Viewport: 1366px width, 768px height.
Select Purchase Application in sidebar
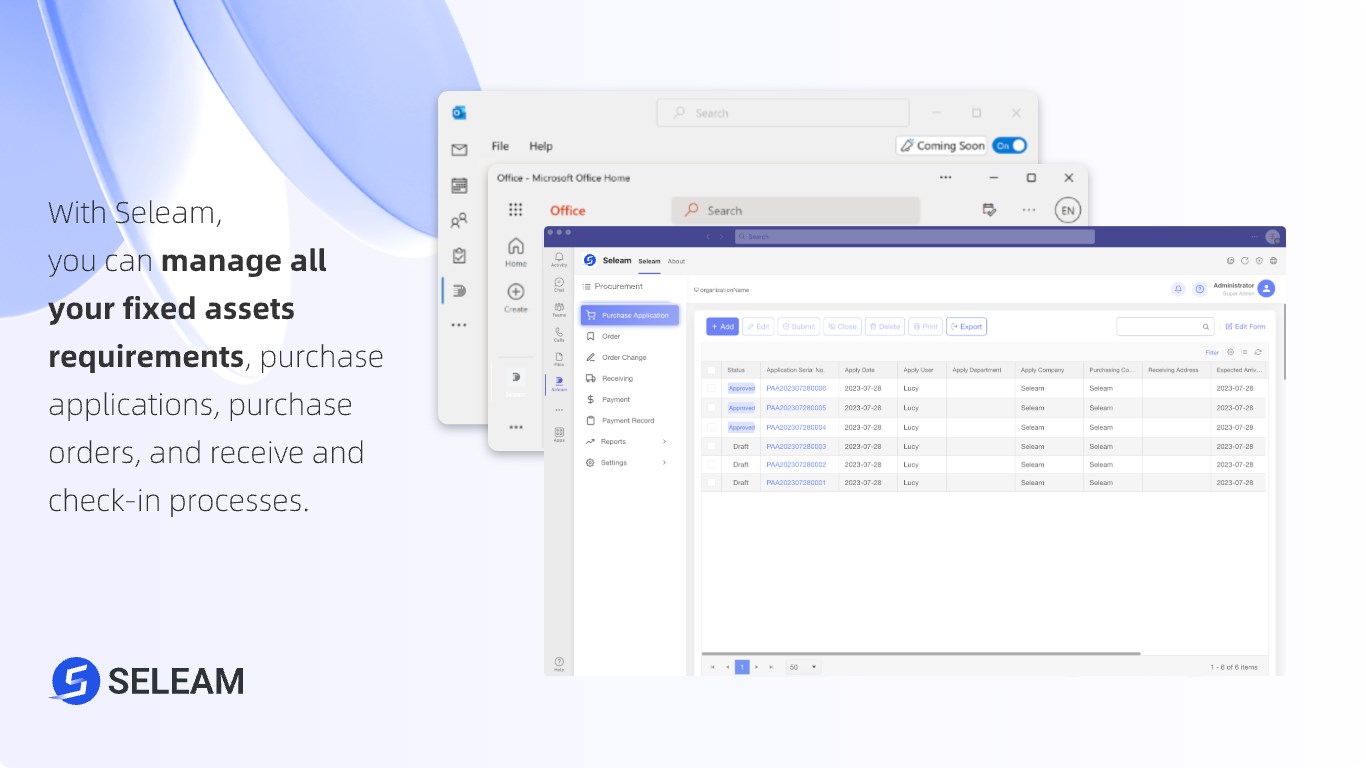[x=630, y=315]
